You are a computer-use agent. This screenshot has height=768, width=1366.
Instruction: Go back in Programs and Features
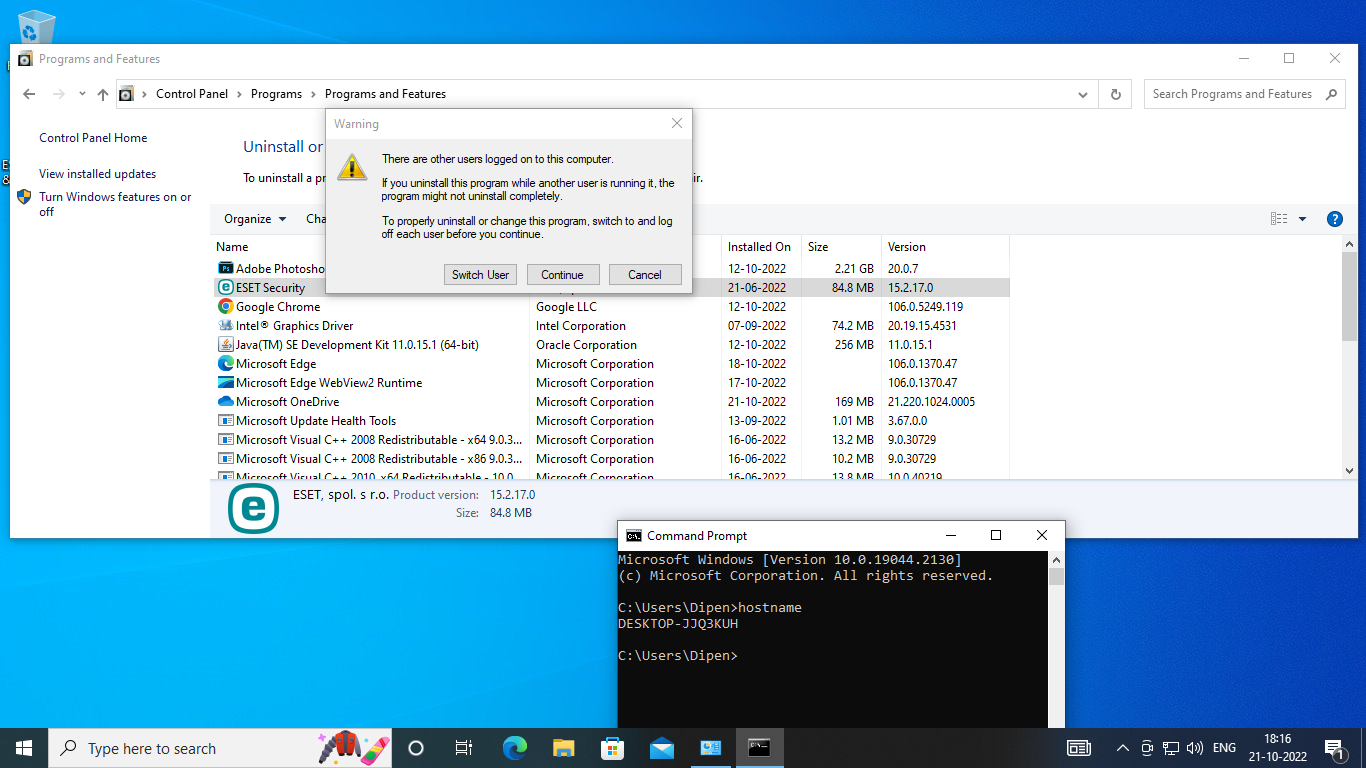coord(29,94)
